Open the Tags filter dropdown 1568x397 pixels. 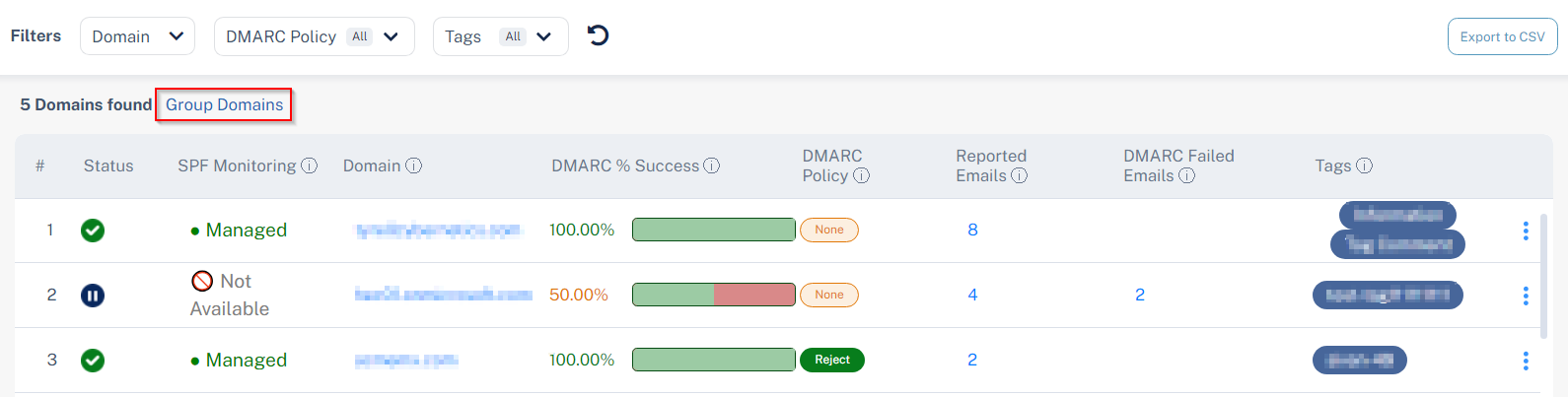pyautogui.click(x=500, y=36)
